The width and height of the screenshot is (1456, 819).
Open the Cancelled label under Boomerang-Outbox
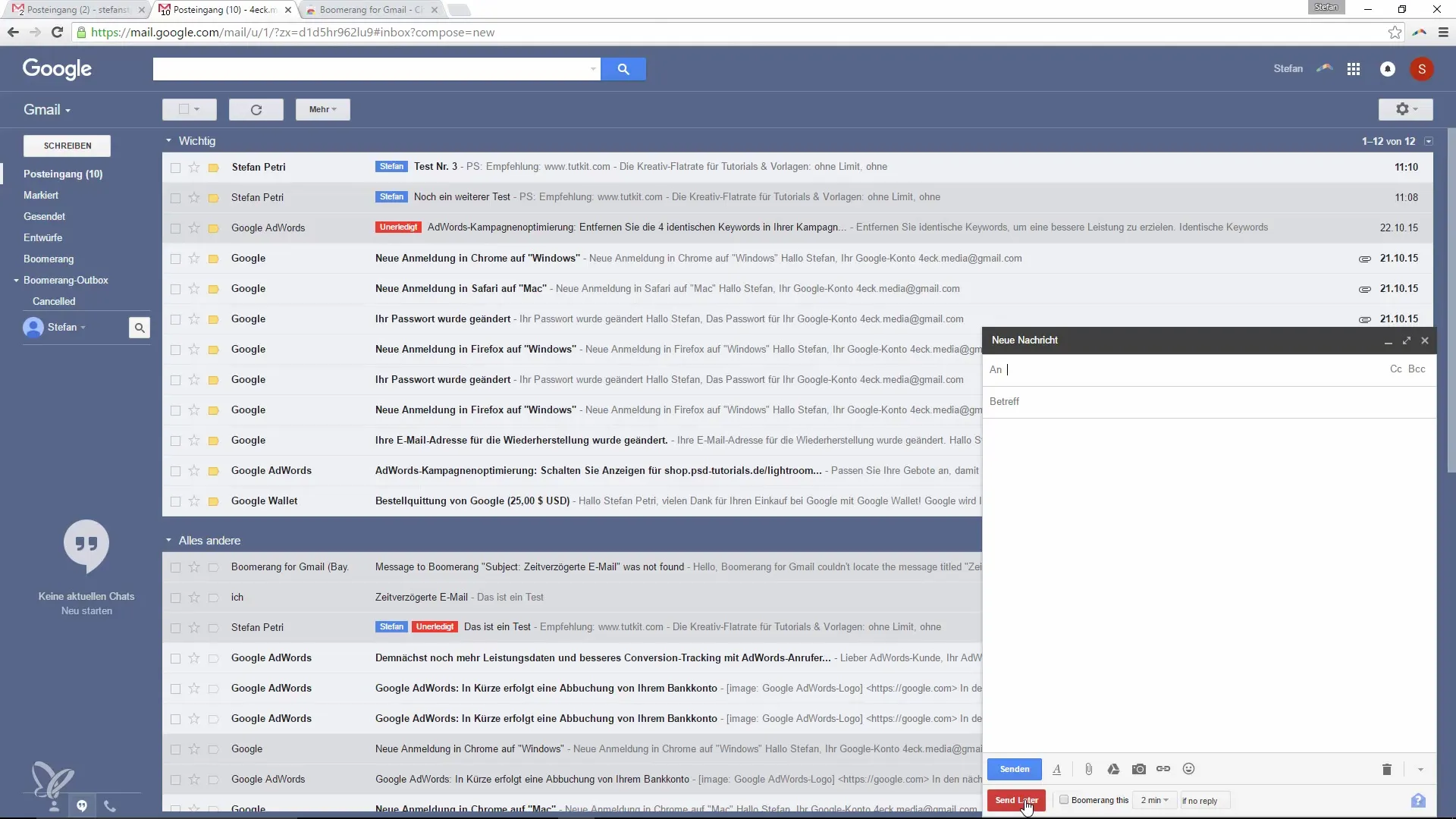click(x=54, y=301)
